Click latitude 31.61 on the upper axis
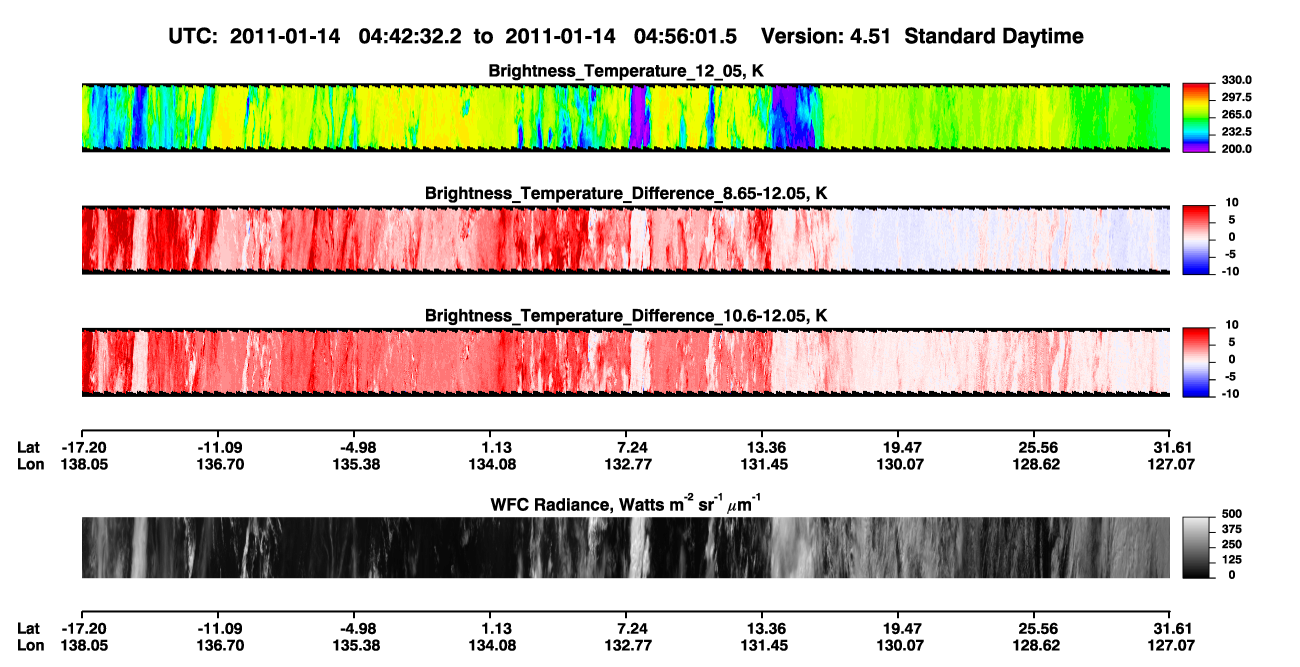 1171,447
